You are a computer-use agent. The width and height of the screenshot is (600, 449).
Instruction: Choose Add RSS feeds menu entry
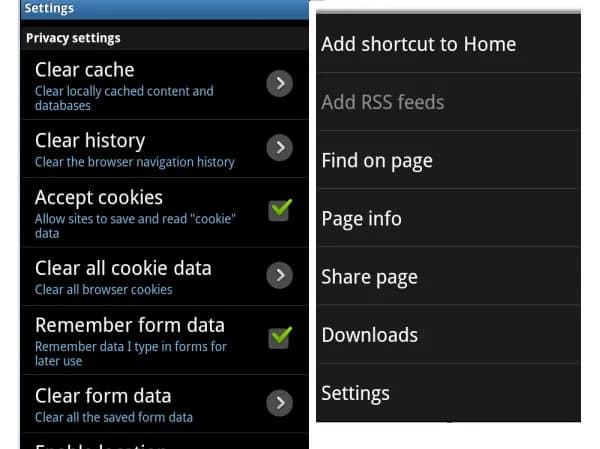[x=383, y=102]
